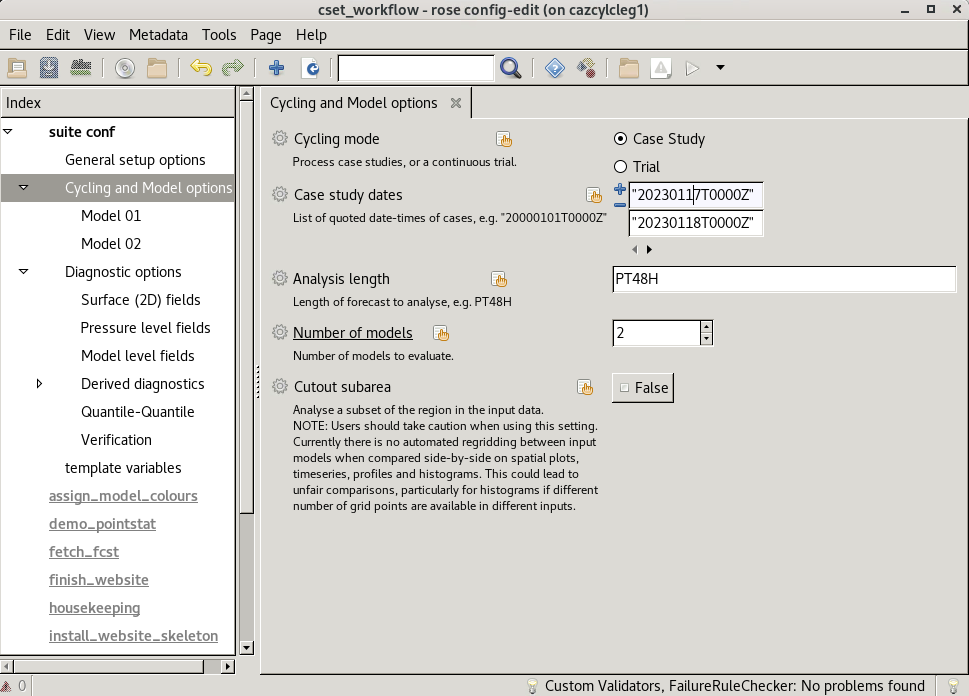The height and width of the screenshot is (696, 969).
Task: Click the Index panel vertical scrollbar
Action: (246, 371)
